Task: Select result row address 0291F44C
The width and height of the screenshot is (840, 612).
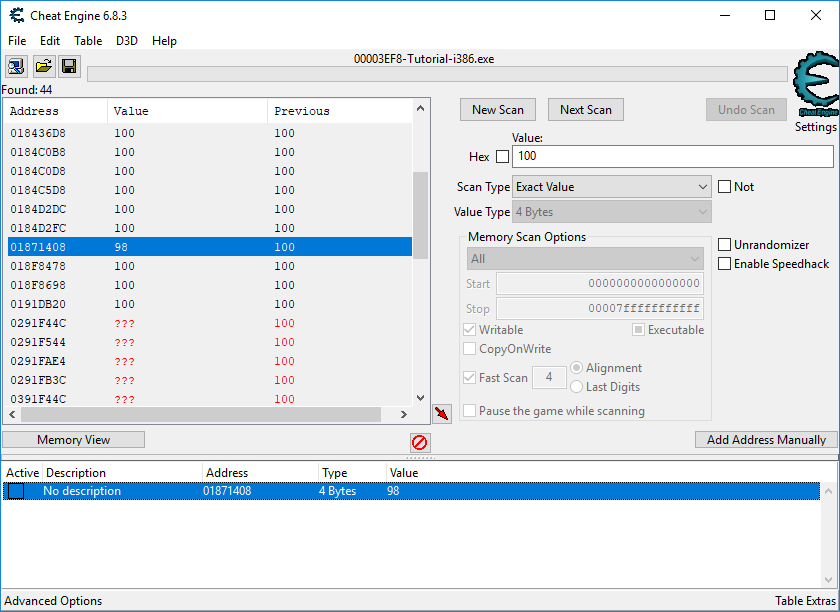Action: 210,323
